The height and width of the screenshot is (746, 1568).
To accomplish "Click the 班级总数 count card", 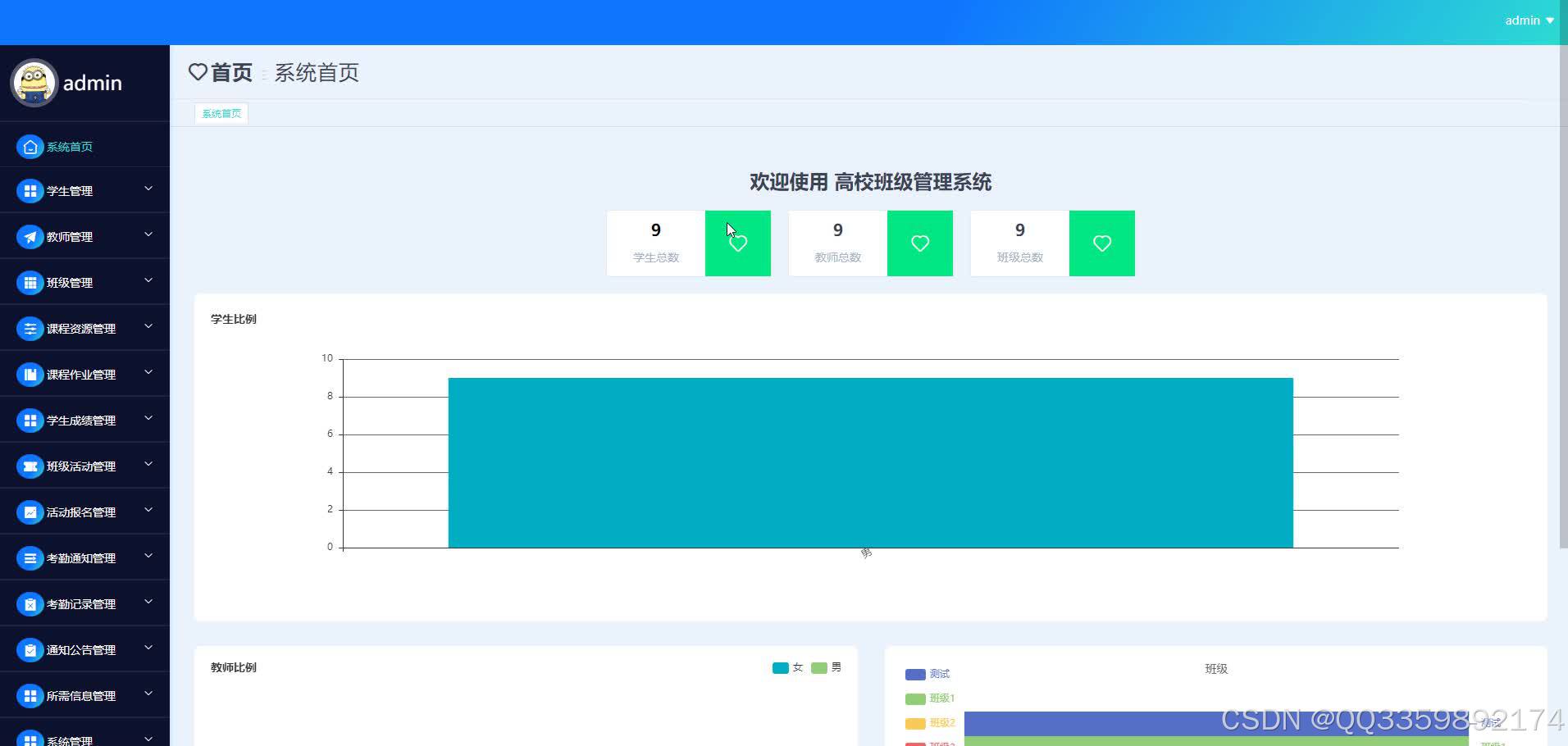I will click(x=1020, y=243).
